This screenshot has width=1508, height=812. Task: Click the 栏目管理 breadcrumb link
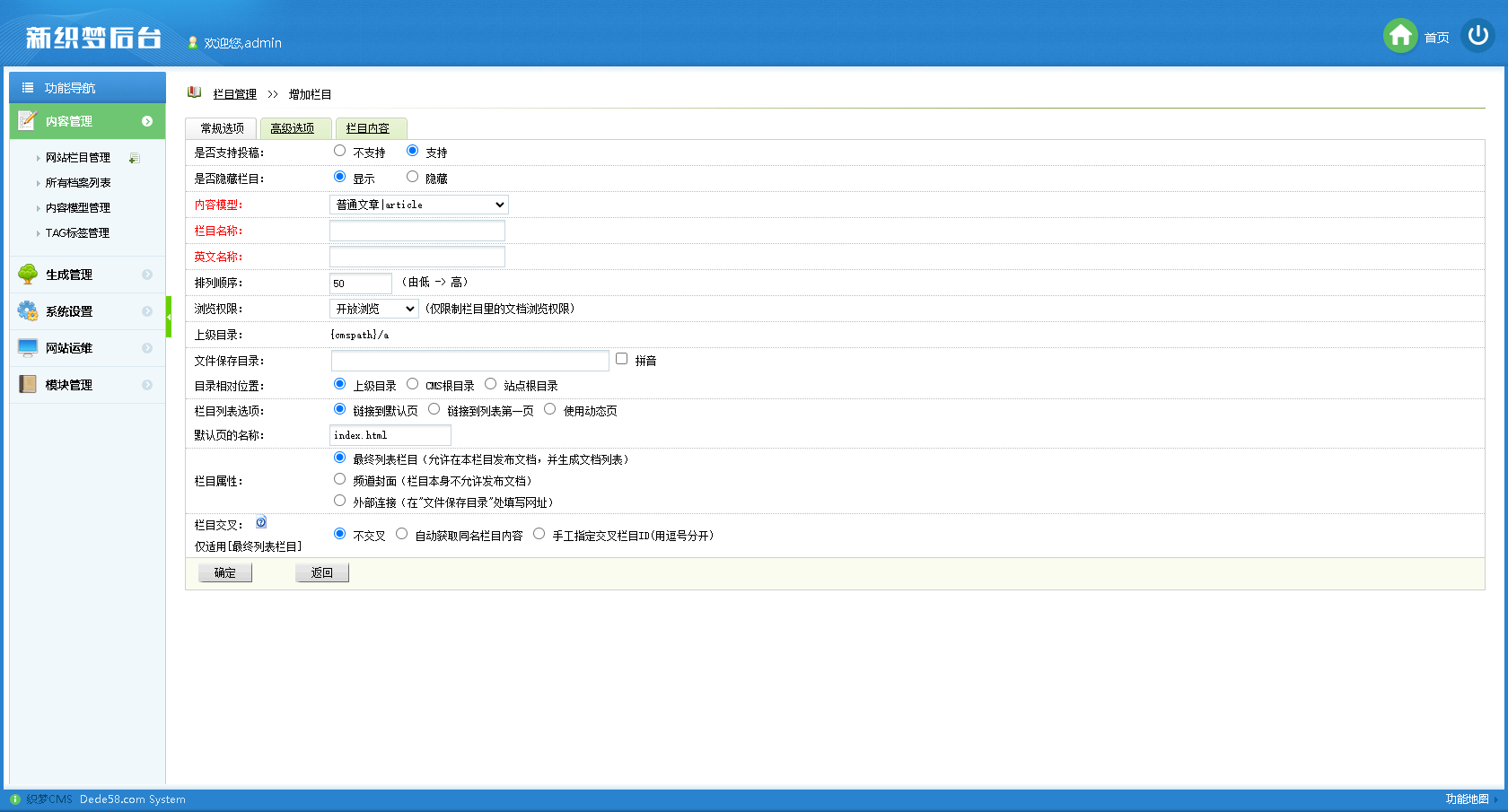pos(234,94)
